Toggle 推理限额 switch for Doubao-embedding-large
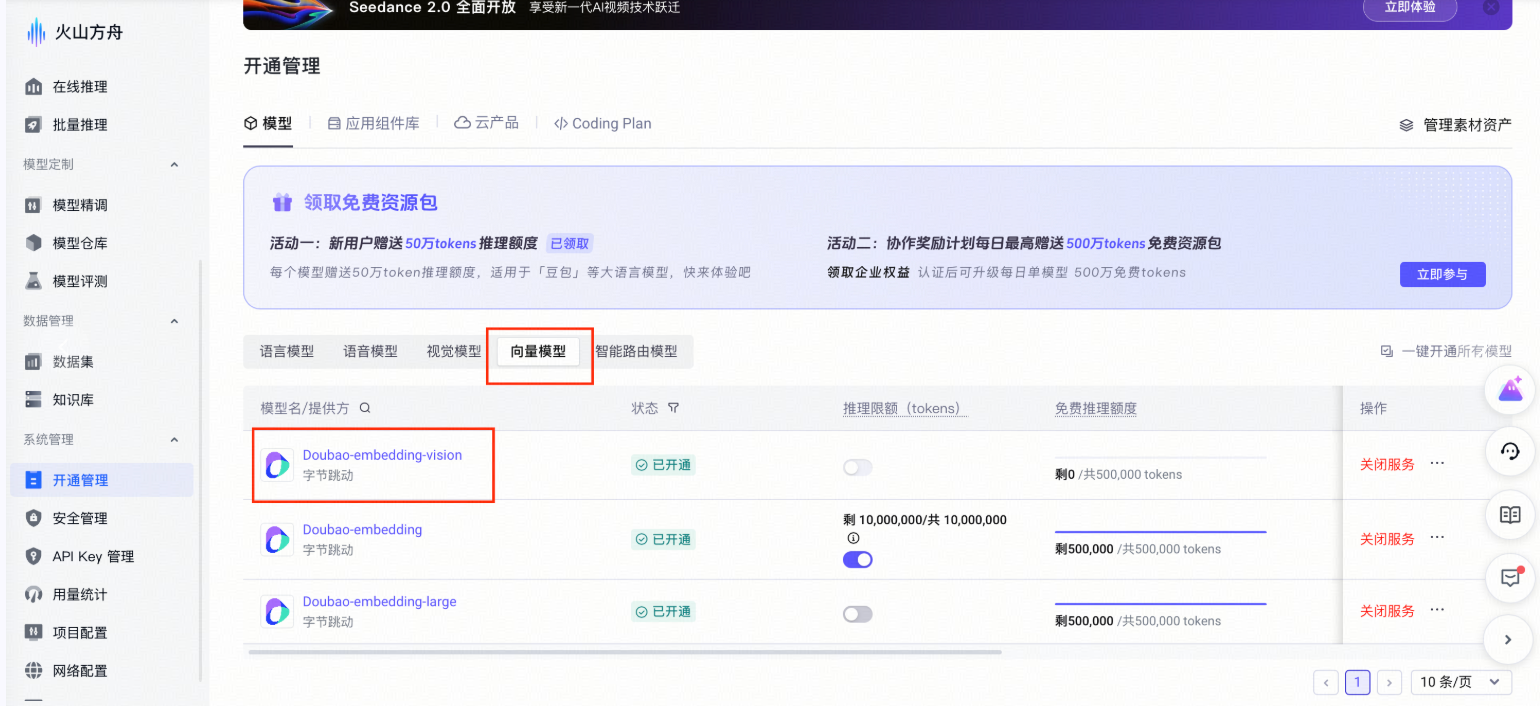 point(858,614)
